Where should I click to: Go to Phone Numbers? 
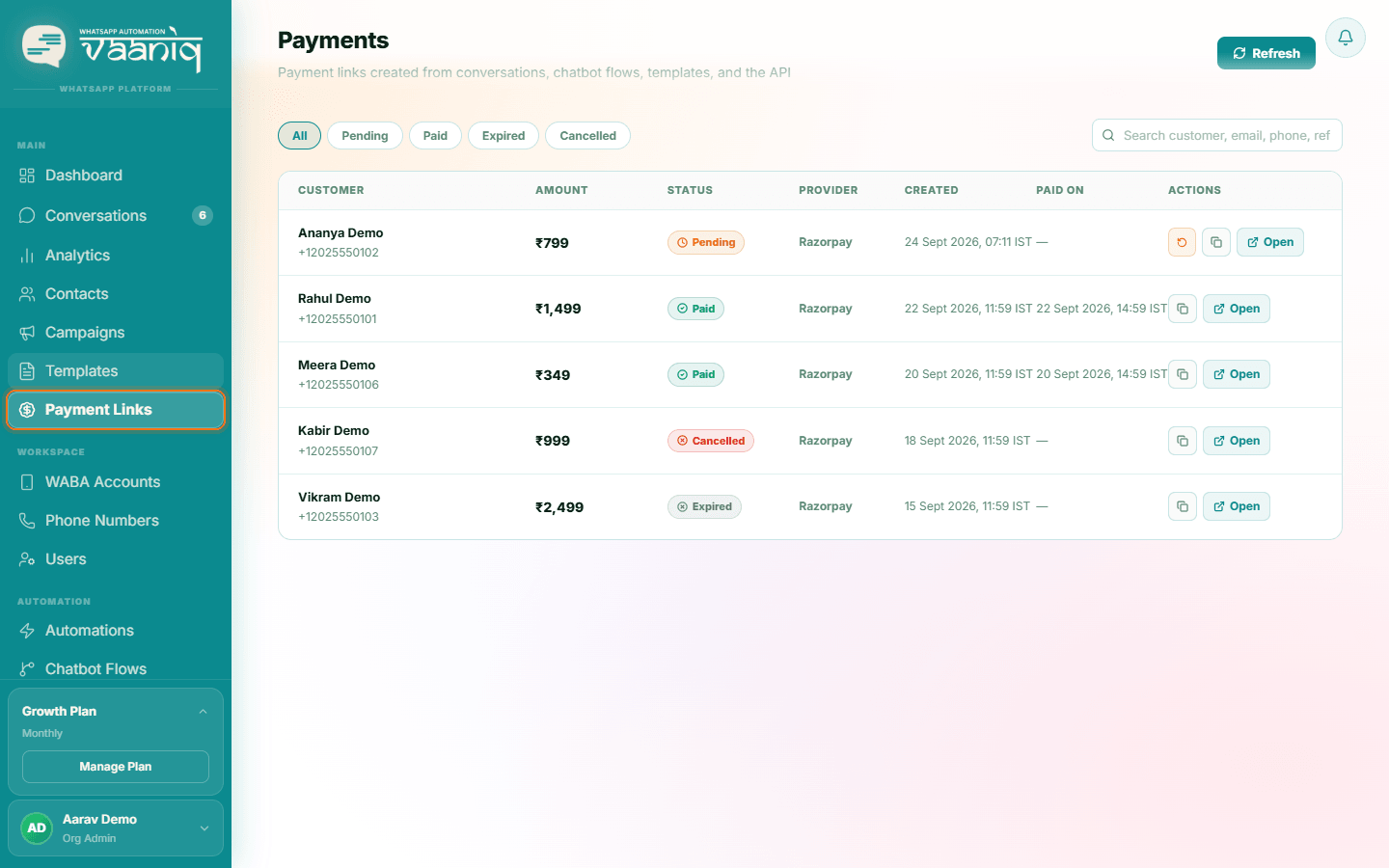116,520
